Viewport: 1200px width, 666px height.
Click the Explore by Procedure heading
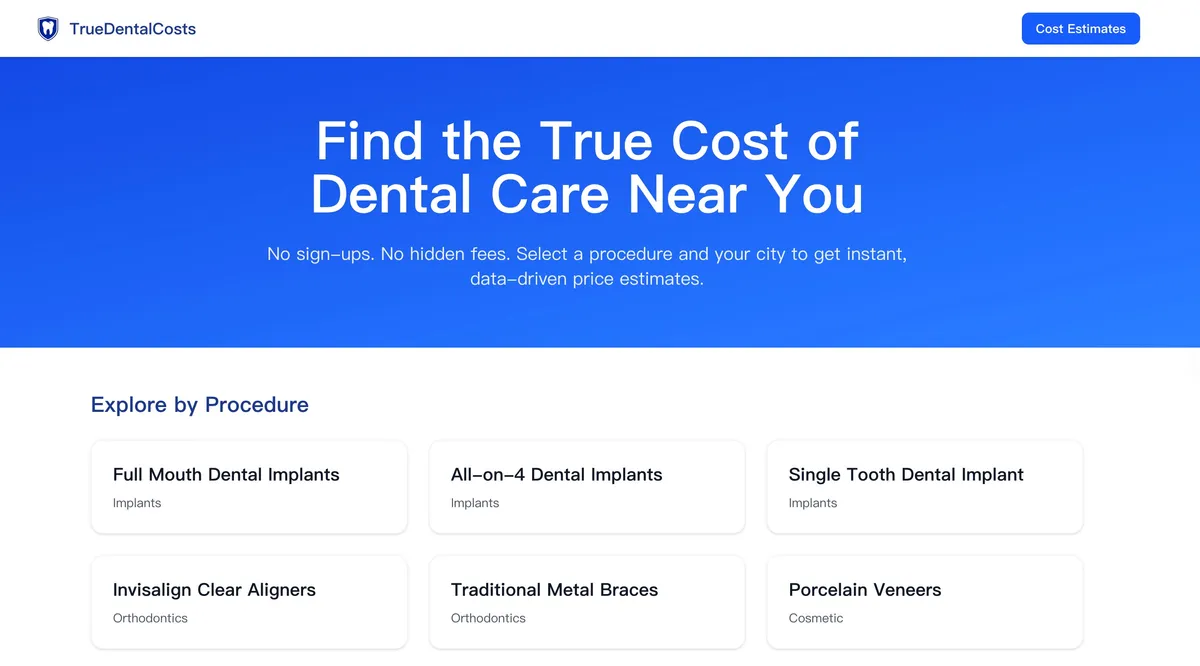(x=200, y=405)
